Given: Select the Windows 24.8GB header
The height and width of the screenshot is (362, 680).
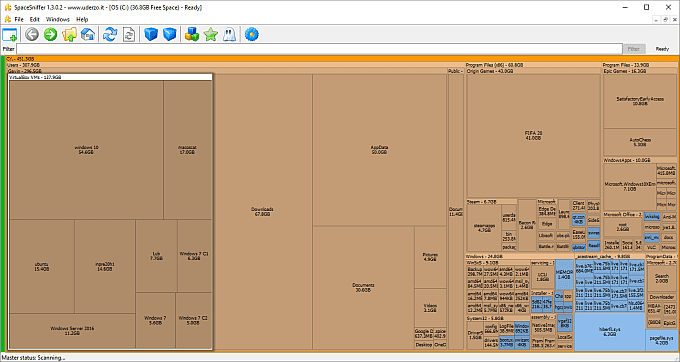Looking at the screenshot, I should tap(520, 256).
